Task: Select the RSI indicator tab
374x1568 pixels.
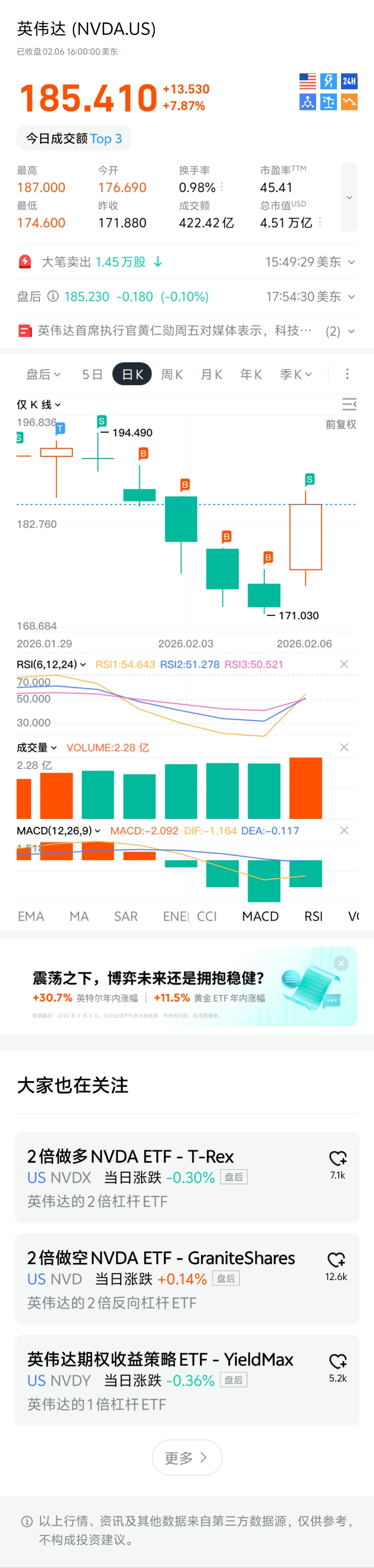Action: pyautogui.click(x=313, y=916)
